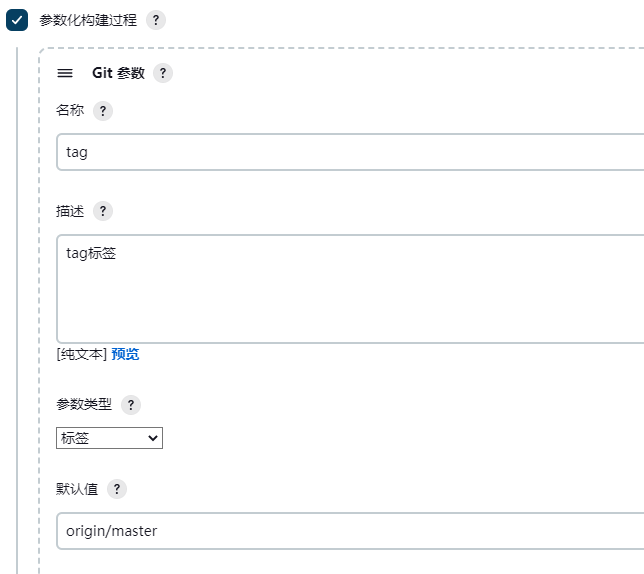Click the 默认值 field label
The width and height of the screenshot is (644, 574).
(77, 489)
